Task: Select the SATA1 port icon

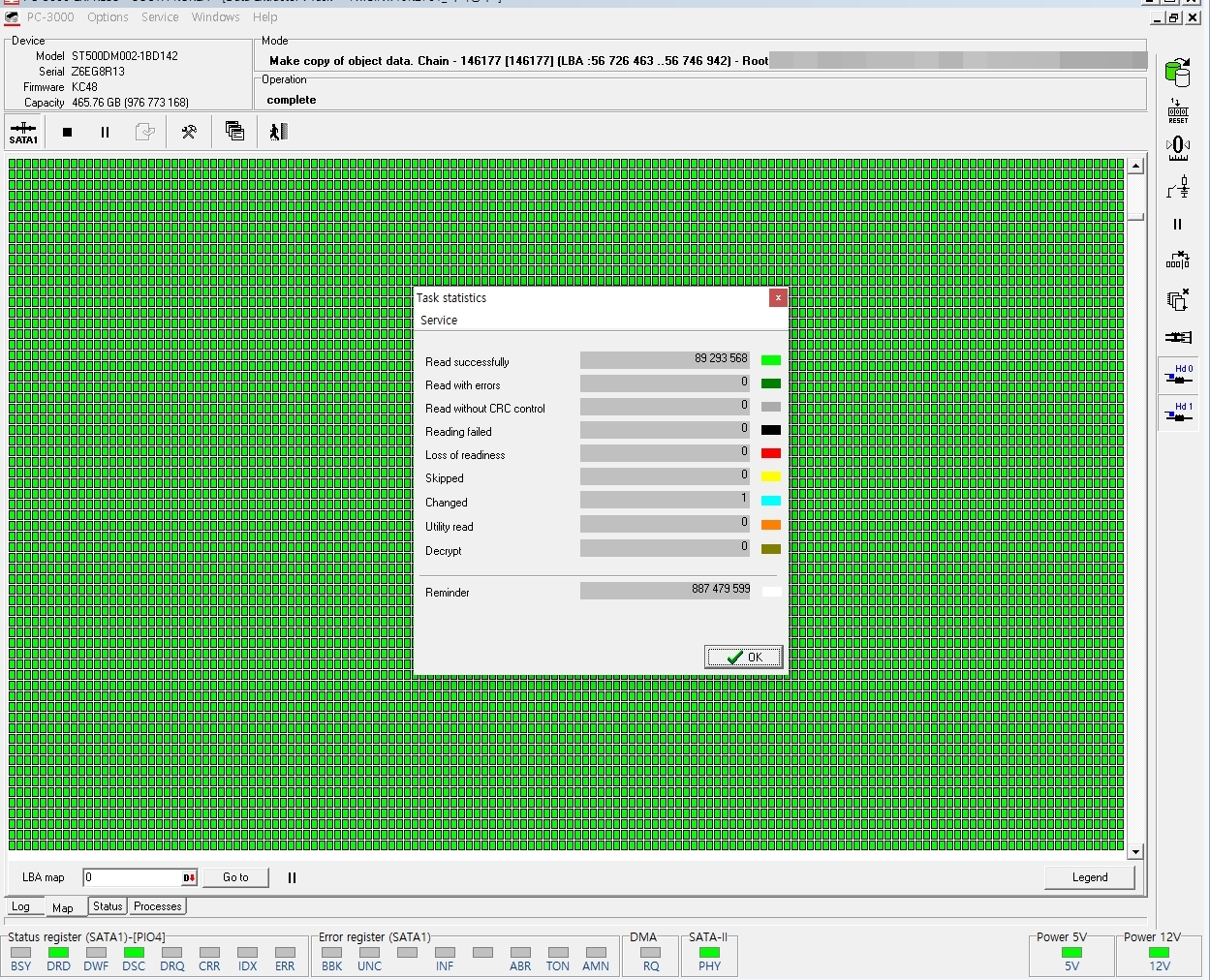Action: (x=23, y=132)
